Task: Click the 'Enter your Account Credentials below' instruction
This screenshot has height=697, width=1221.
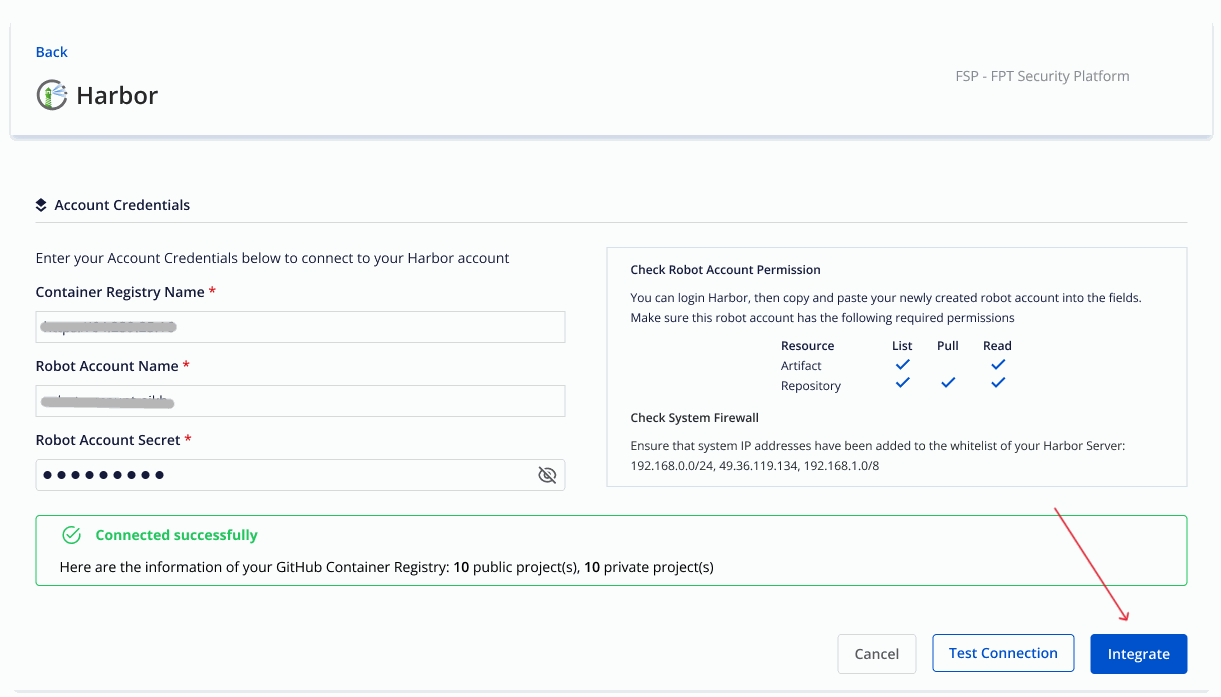Action: 272,258
